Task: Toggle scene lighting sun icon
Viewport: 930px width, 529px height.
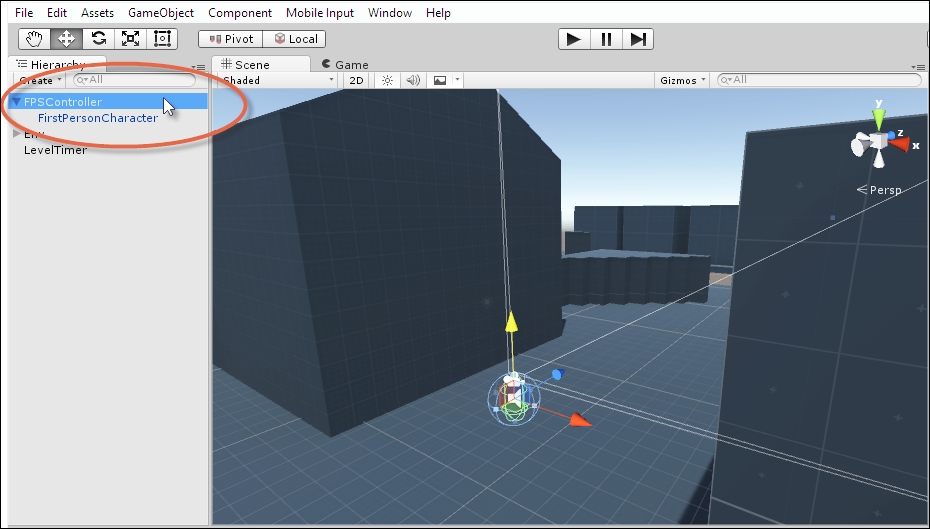Action: pyautogui.click(x=387, y=80)
